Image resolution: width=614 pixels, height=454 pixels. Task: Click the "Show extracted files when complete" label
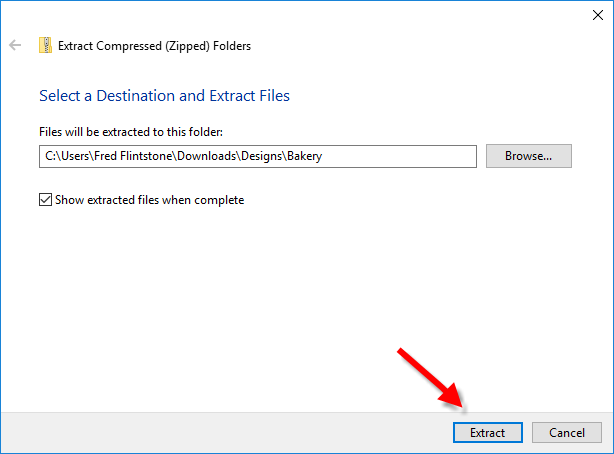tap(151, 200)
